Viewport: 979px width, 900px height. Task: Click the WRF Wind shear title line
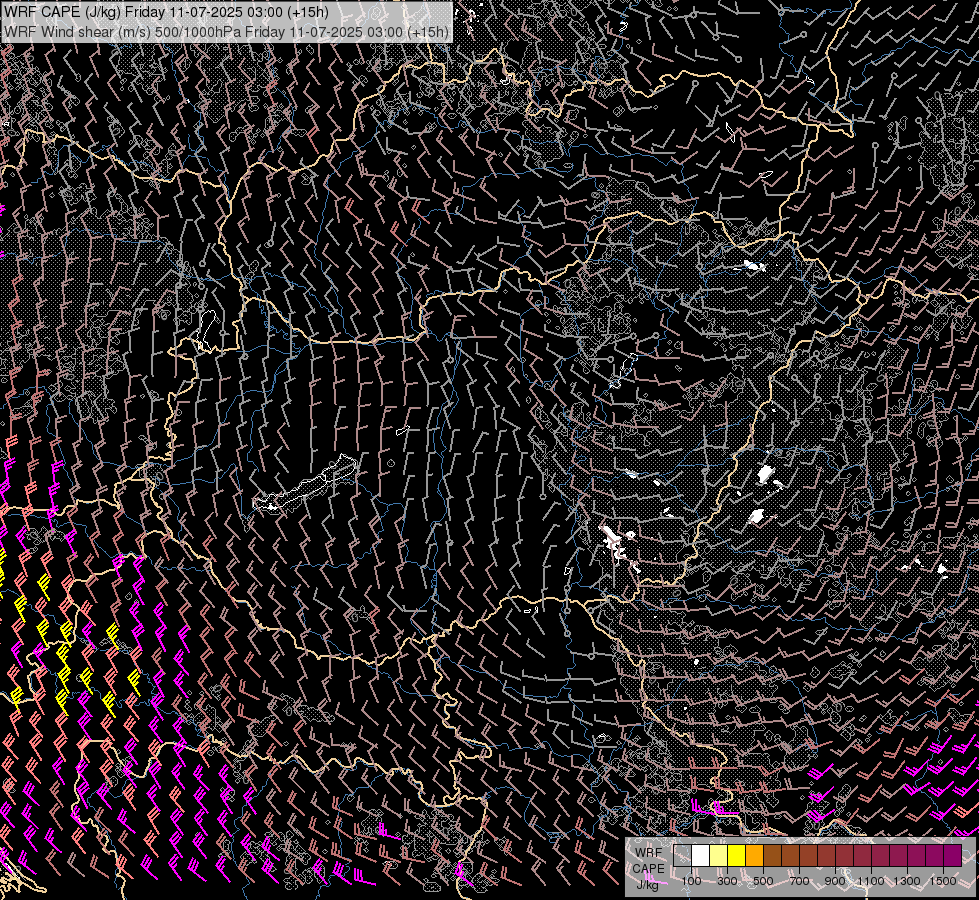pos(226,31)
